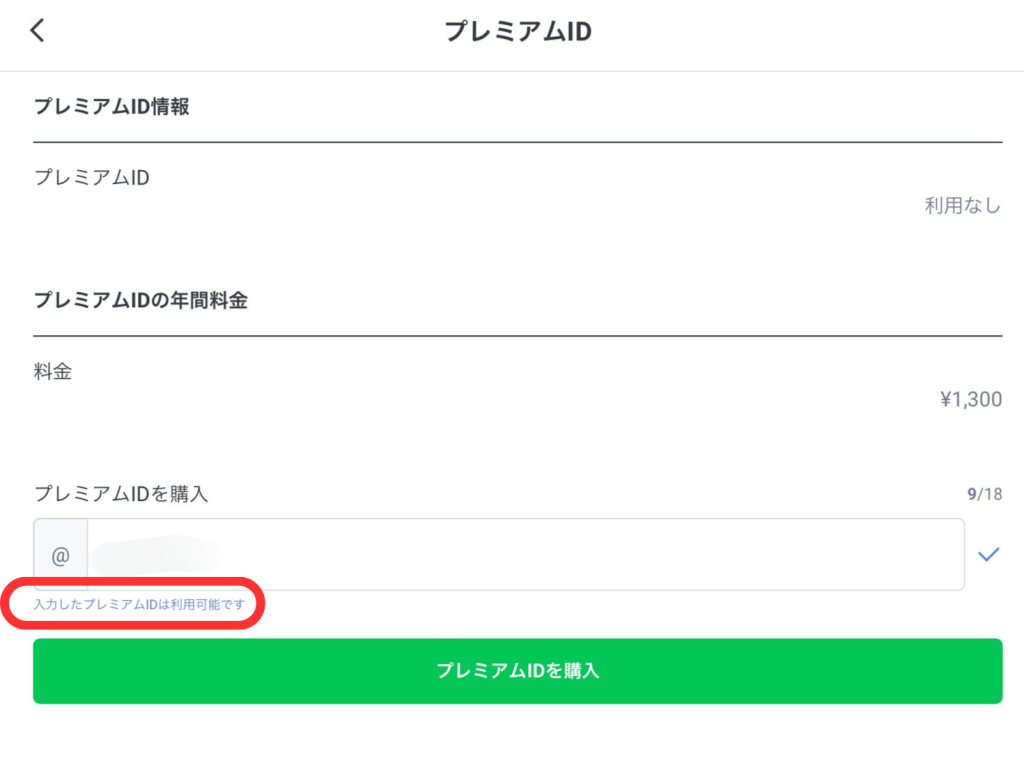Tap the back chevron to leave プレミアムID screen
Image resolution: width=1024 pixels, height=770 pixels.
tap(37, 30)
